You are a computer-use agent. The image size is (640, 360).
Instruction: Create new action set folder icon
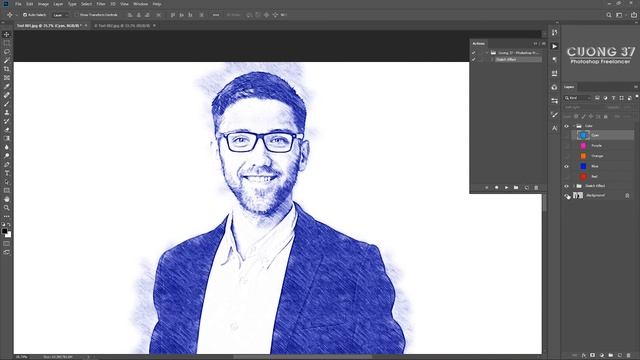(x=516, y=188)
